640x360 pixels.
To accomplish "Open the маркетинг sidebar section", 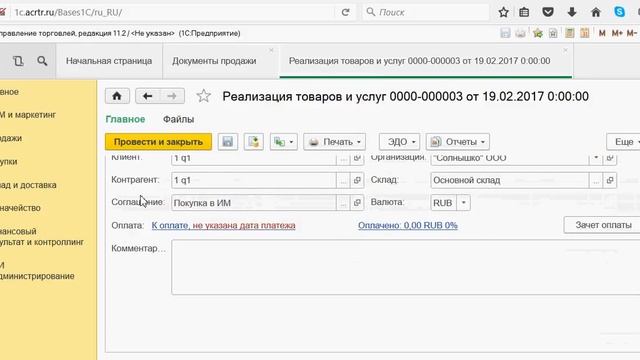I will 28,115.
